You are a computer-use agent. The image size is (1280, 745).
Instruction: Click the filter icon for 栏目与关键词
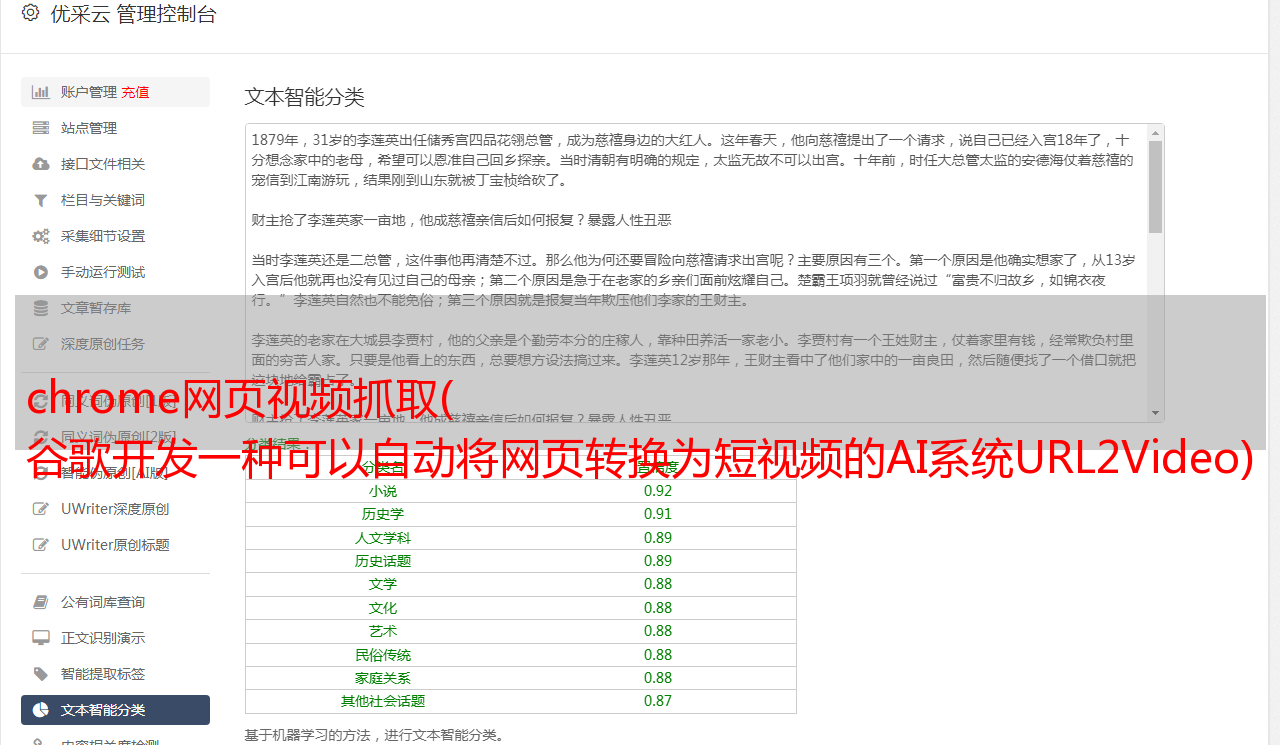(x=40, y=200)
